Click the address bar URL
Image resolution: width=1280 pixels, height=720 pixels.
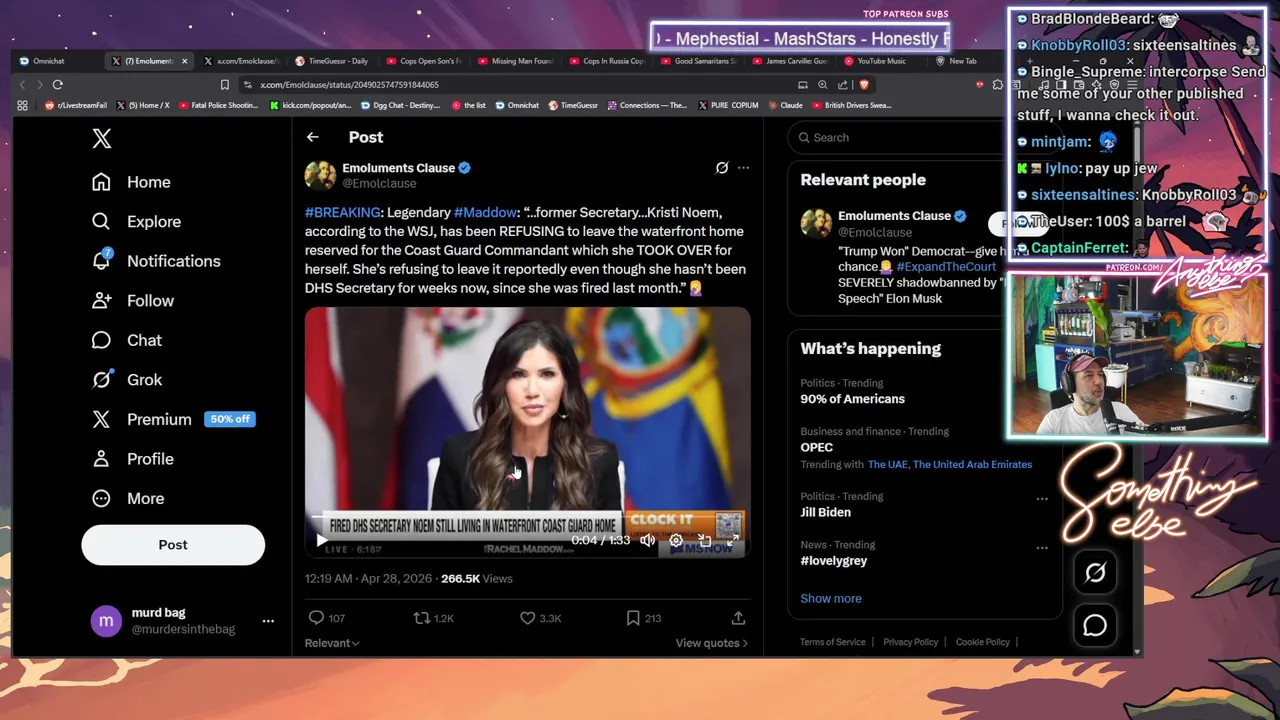(x=350, y=85)
